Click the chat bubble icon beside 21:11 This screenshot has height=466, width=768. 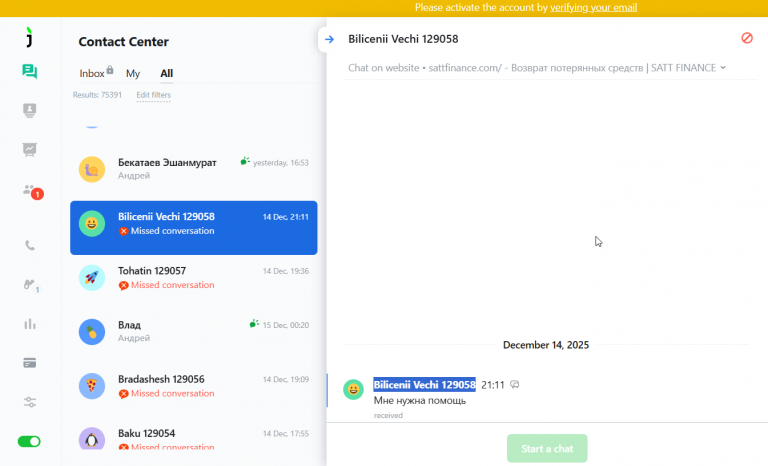514,385
